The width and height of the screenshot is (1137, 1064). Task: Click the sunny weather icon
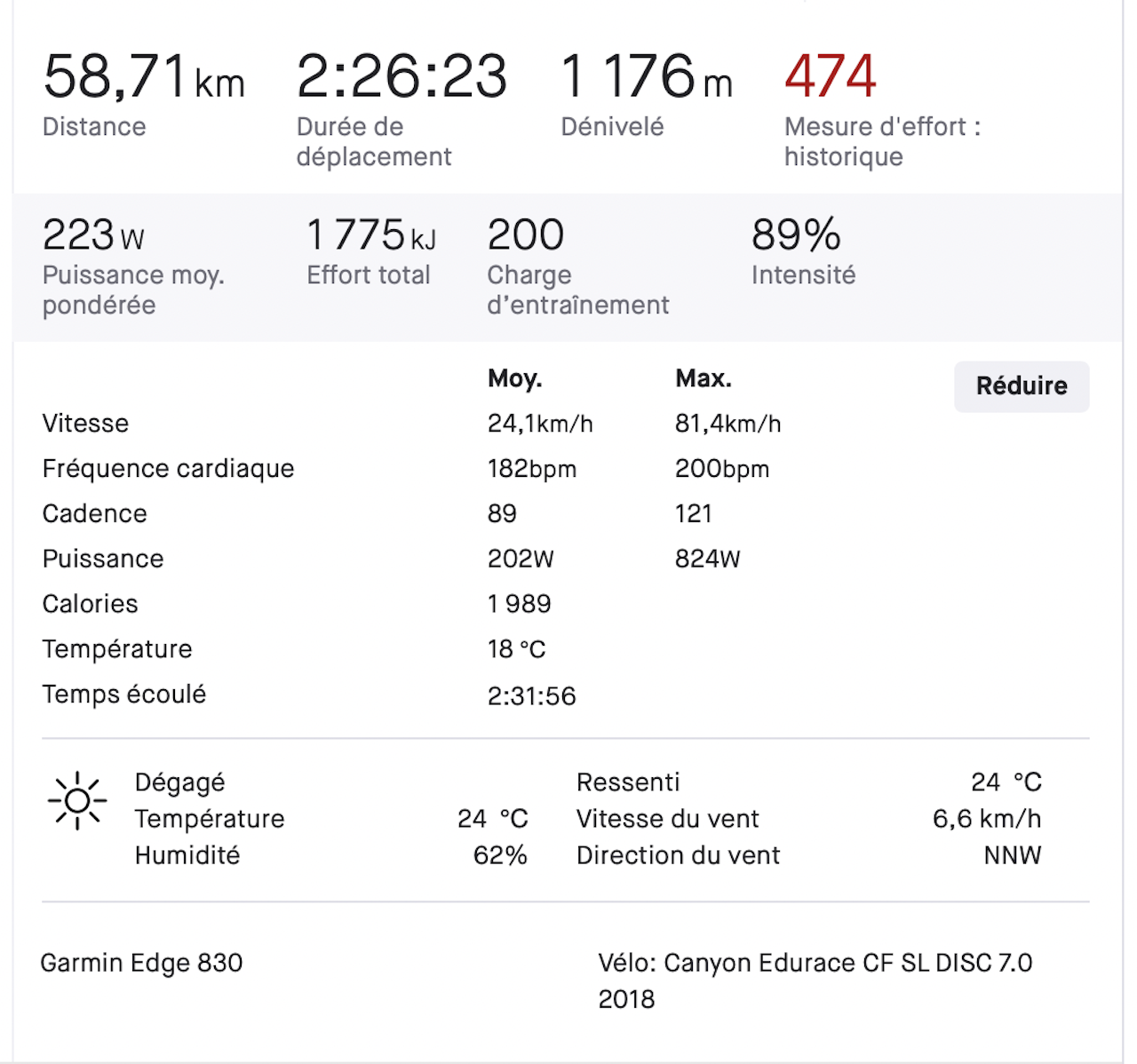pyautogui.click(x=77, y=800)
